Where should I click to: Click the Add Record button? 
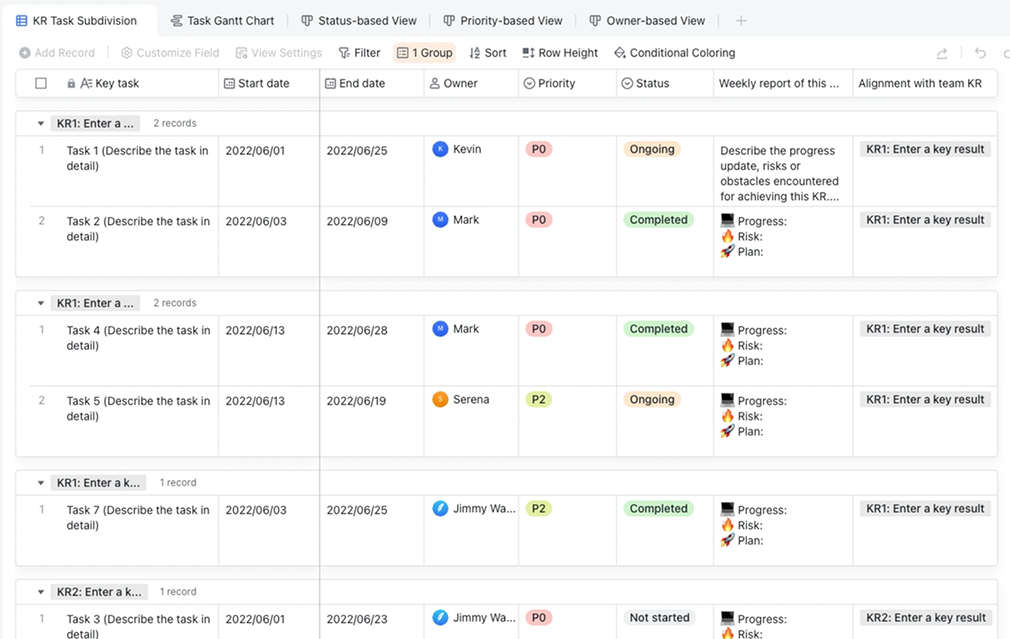57,53
